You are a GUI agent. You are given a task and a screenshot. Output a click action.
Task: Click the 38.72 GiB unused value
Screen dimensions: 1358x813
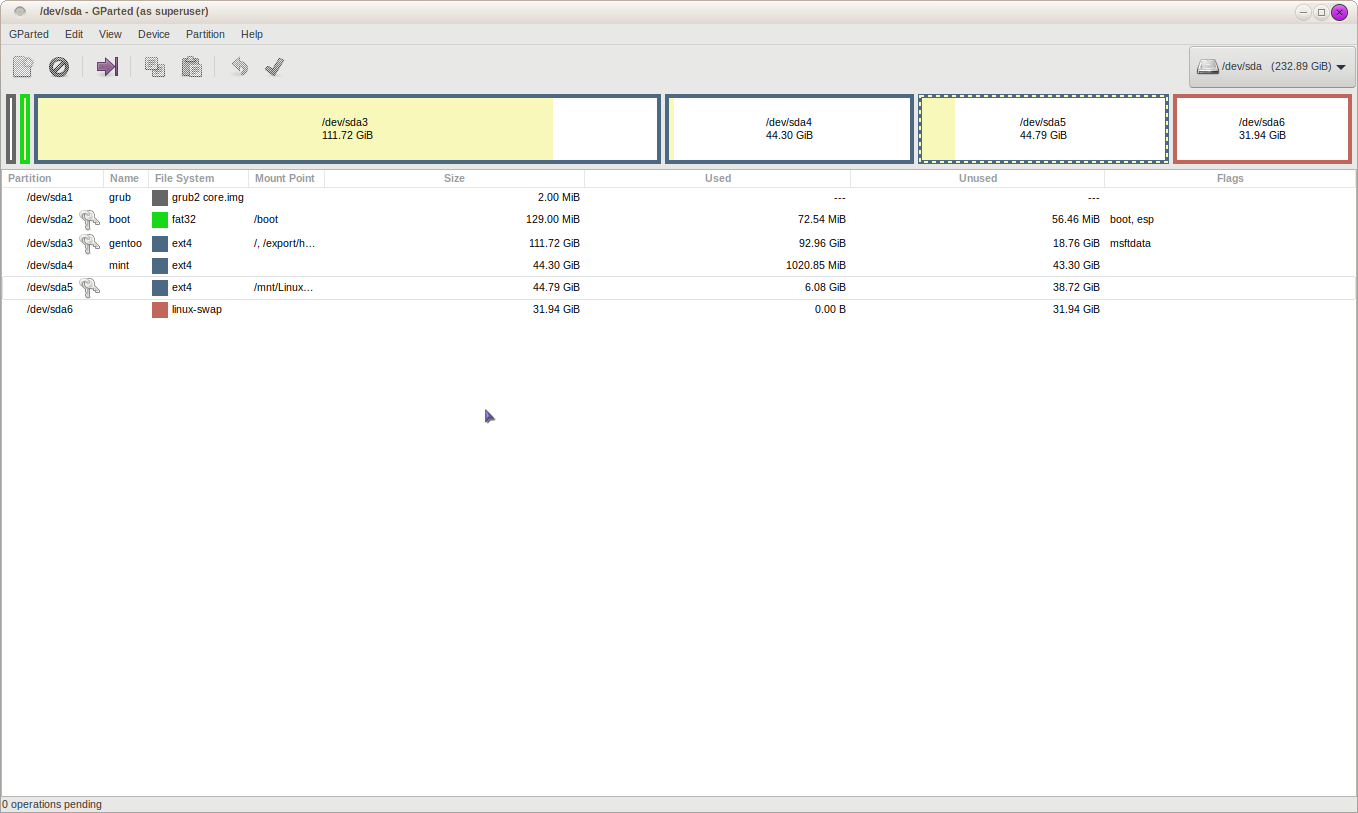(x=1076, y=288)
